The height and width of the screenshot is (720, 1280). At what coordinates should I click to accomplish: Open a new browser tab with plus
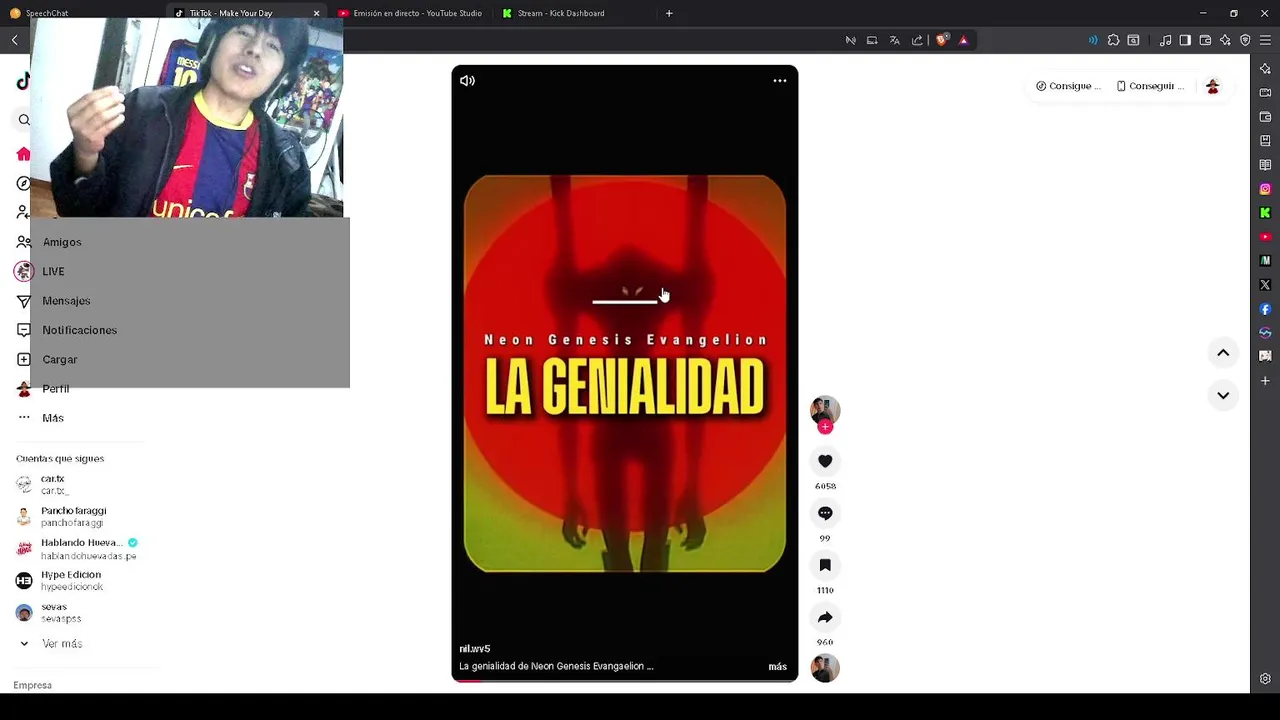click(x=669, y=13)
